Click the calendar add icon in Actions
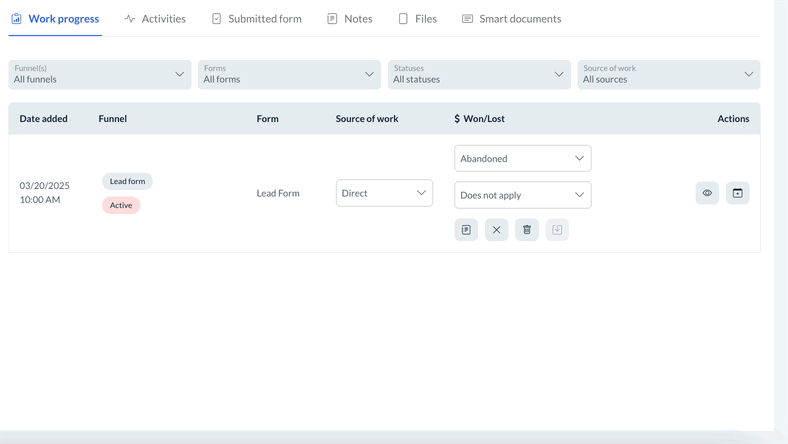The width and height of the screenshot is (788, 444). click(737, 193)
